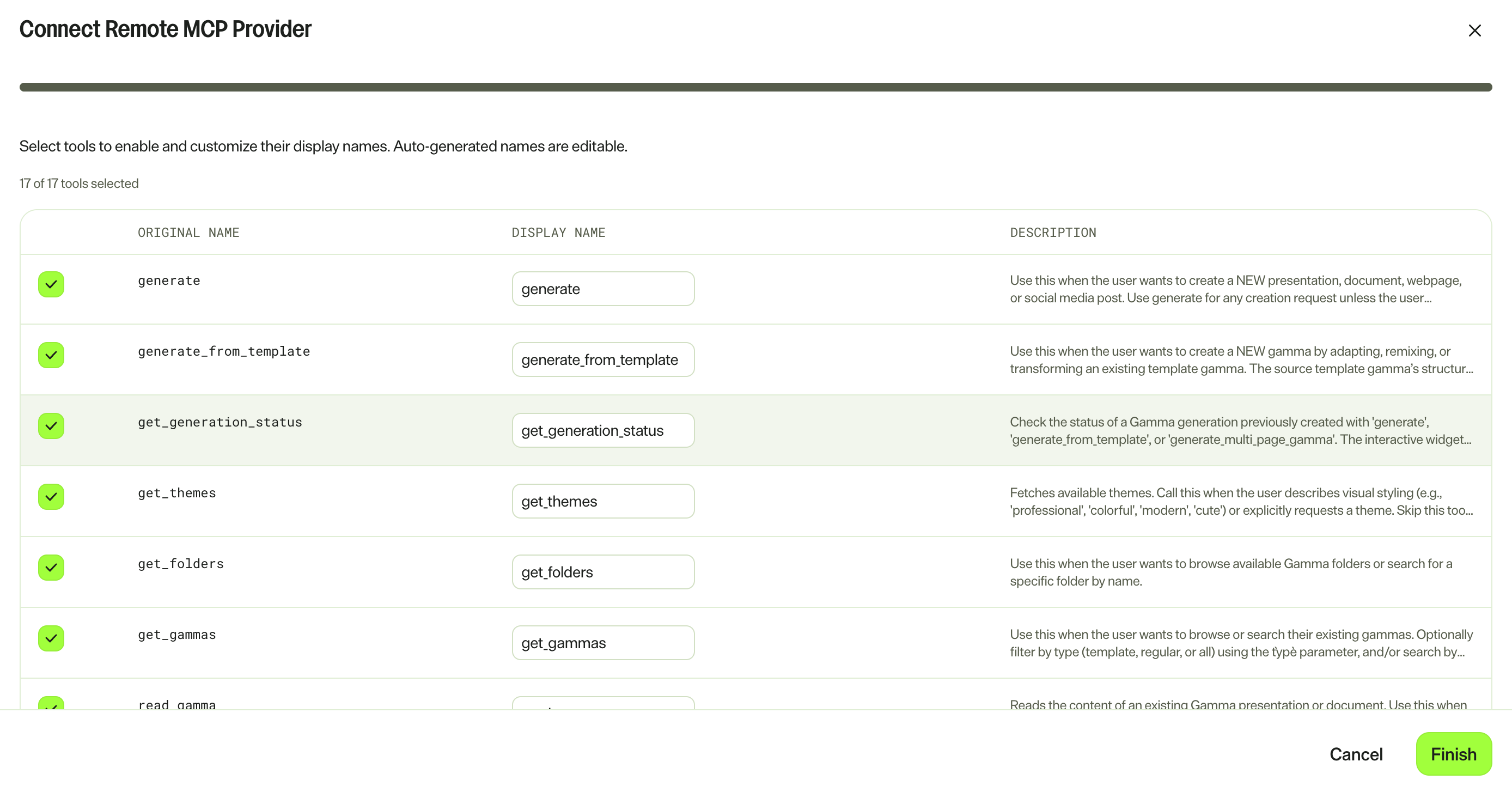Disable the get_gammas tool checkbox

(51, 638)
